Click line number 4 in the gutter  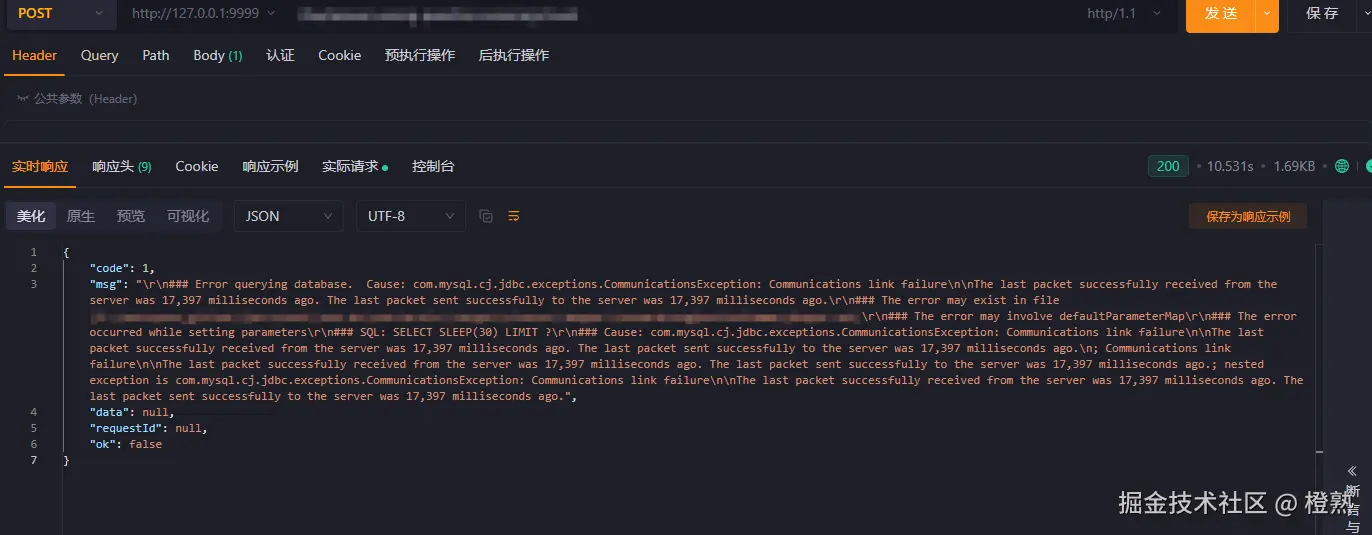(34, 412)
